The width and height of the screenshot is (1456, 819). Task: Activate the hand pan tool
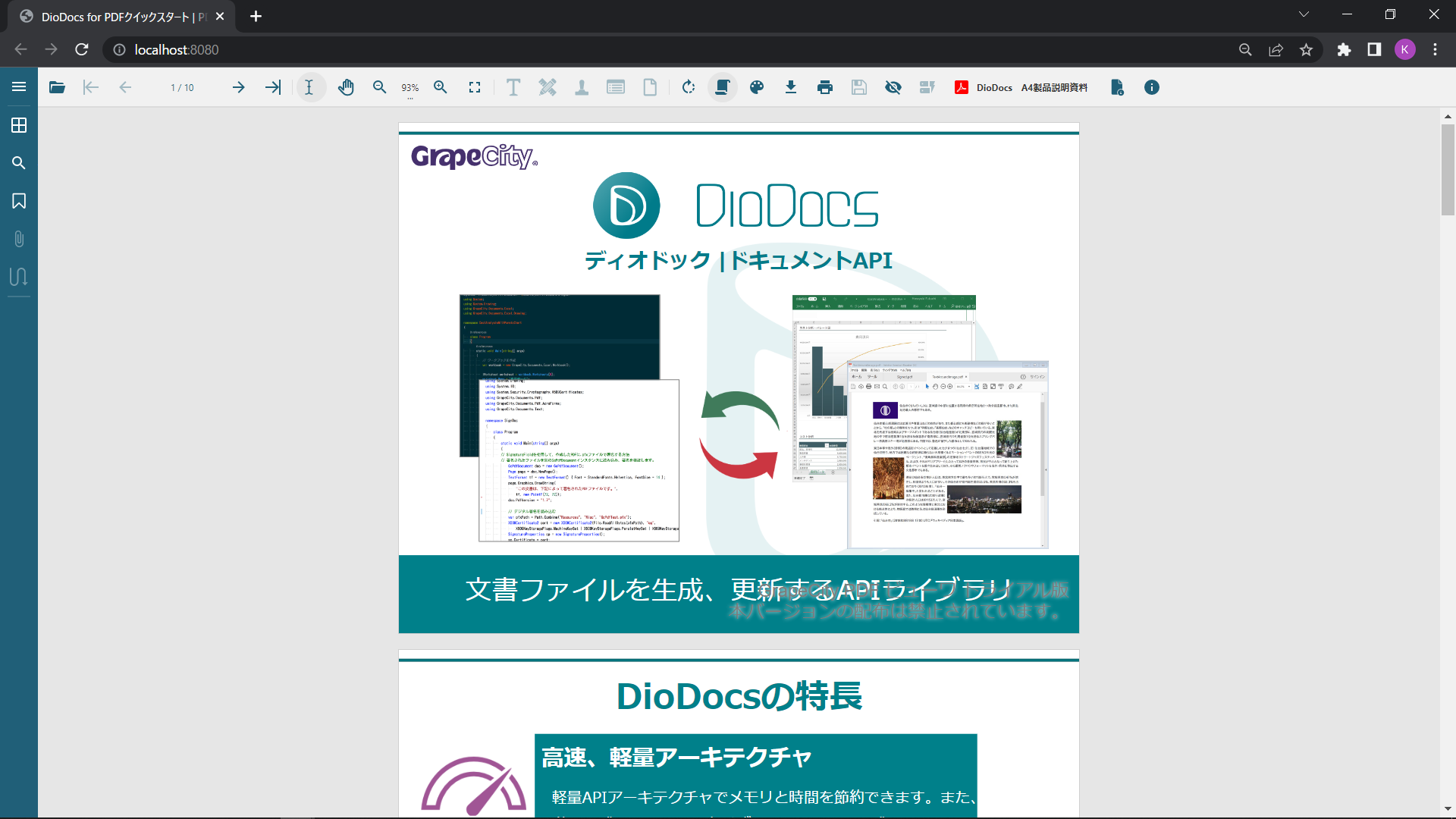346,87
